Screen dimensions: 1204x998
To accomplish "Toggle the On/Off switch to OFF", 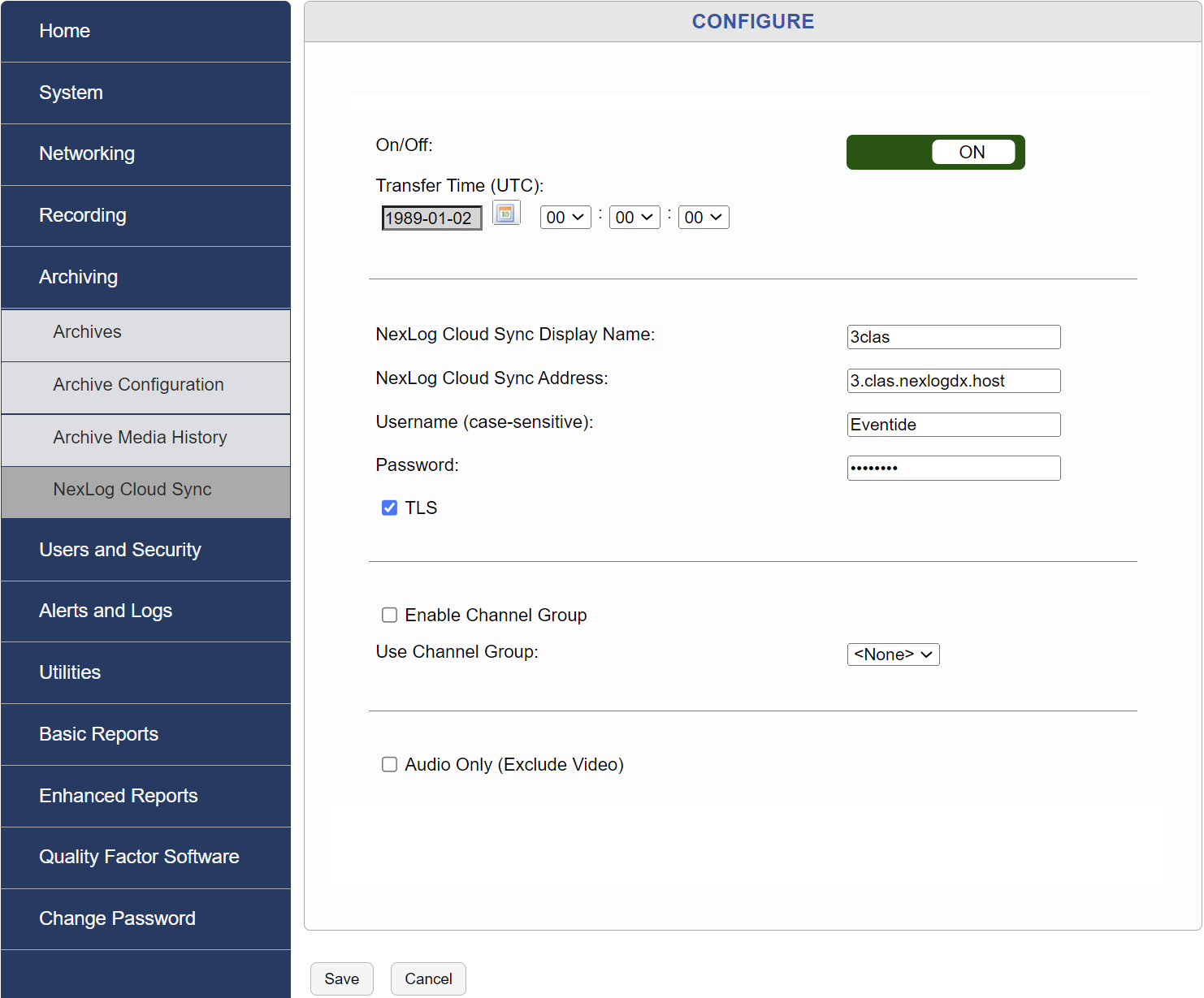I will pyautogui.click(x=935, y=152).
